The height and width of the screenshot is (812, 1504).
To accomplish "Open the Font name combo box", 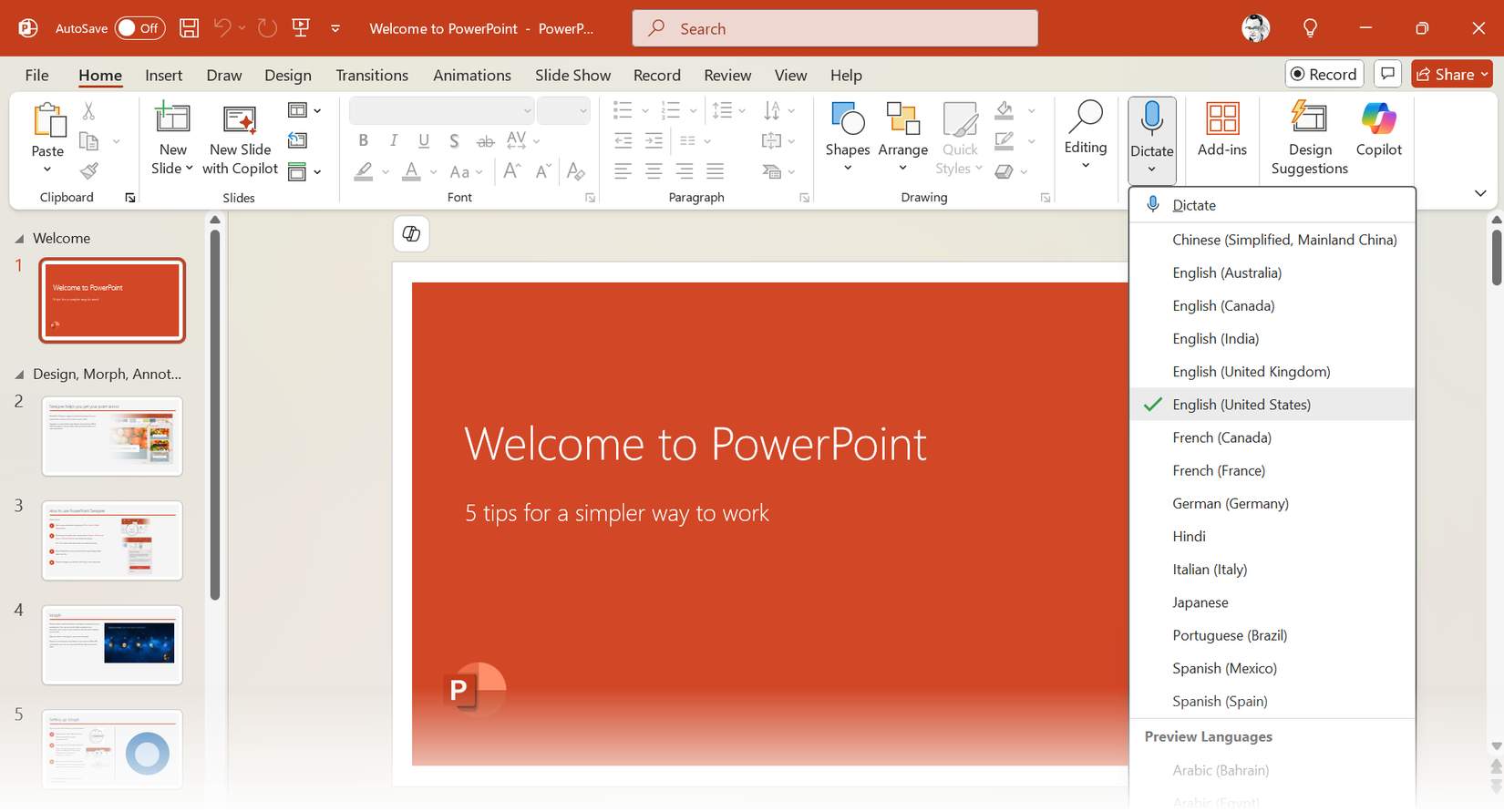I will 441,111.
